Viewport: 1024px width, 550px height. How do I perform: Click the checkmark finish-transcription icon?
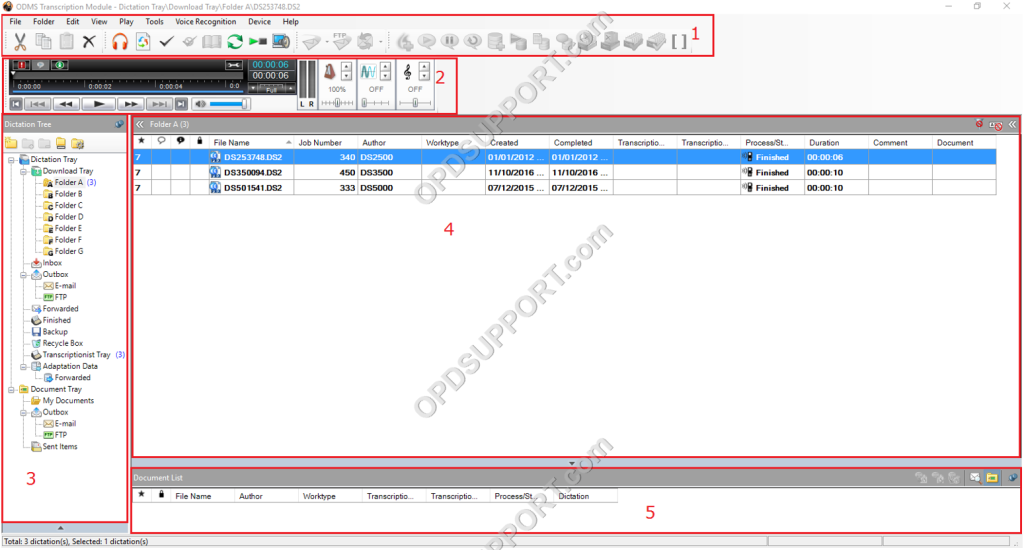[x=166, y=42]
